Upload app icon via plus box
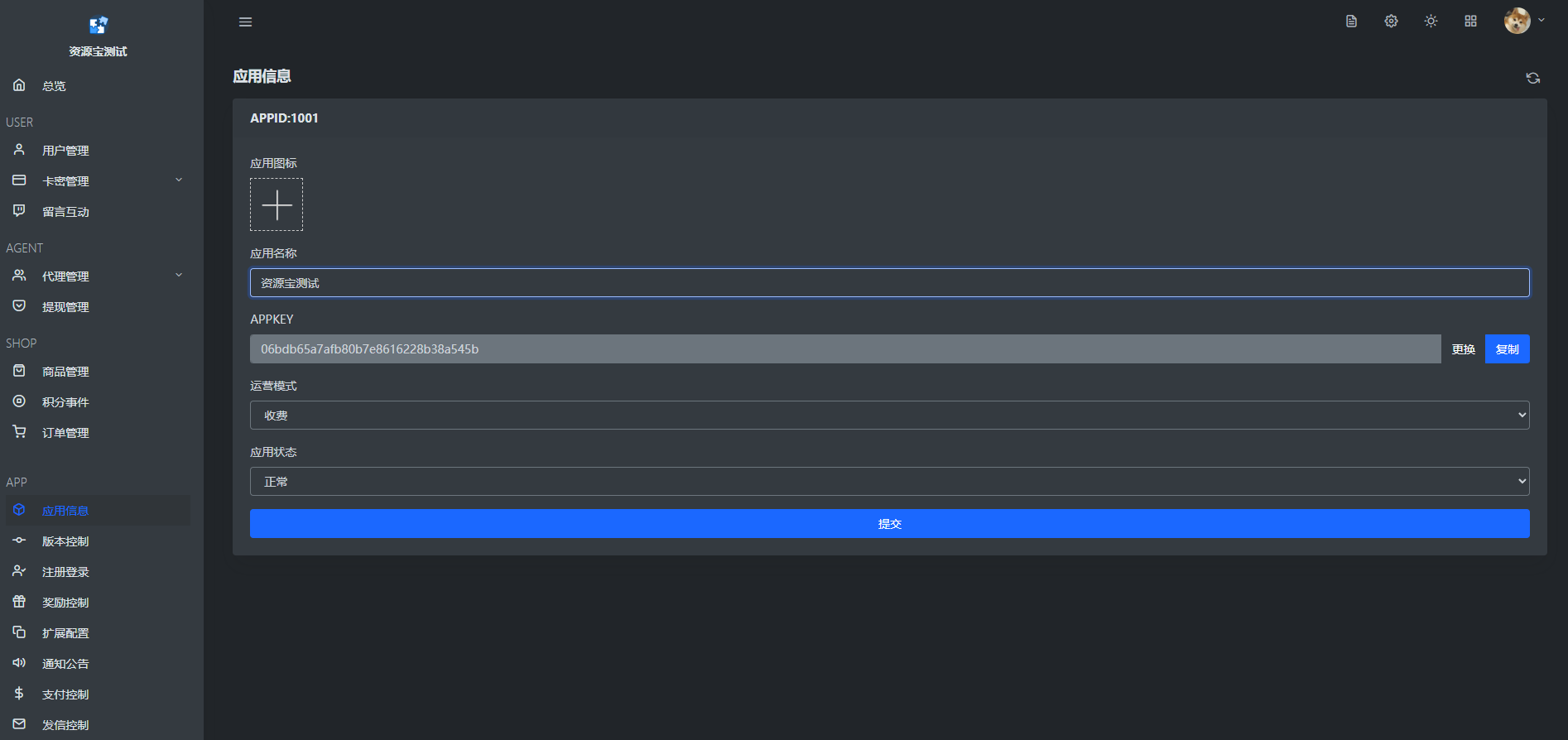This screenshot has height=740, width=1568. 277,204
